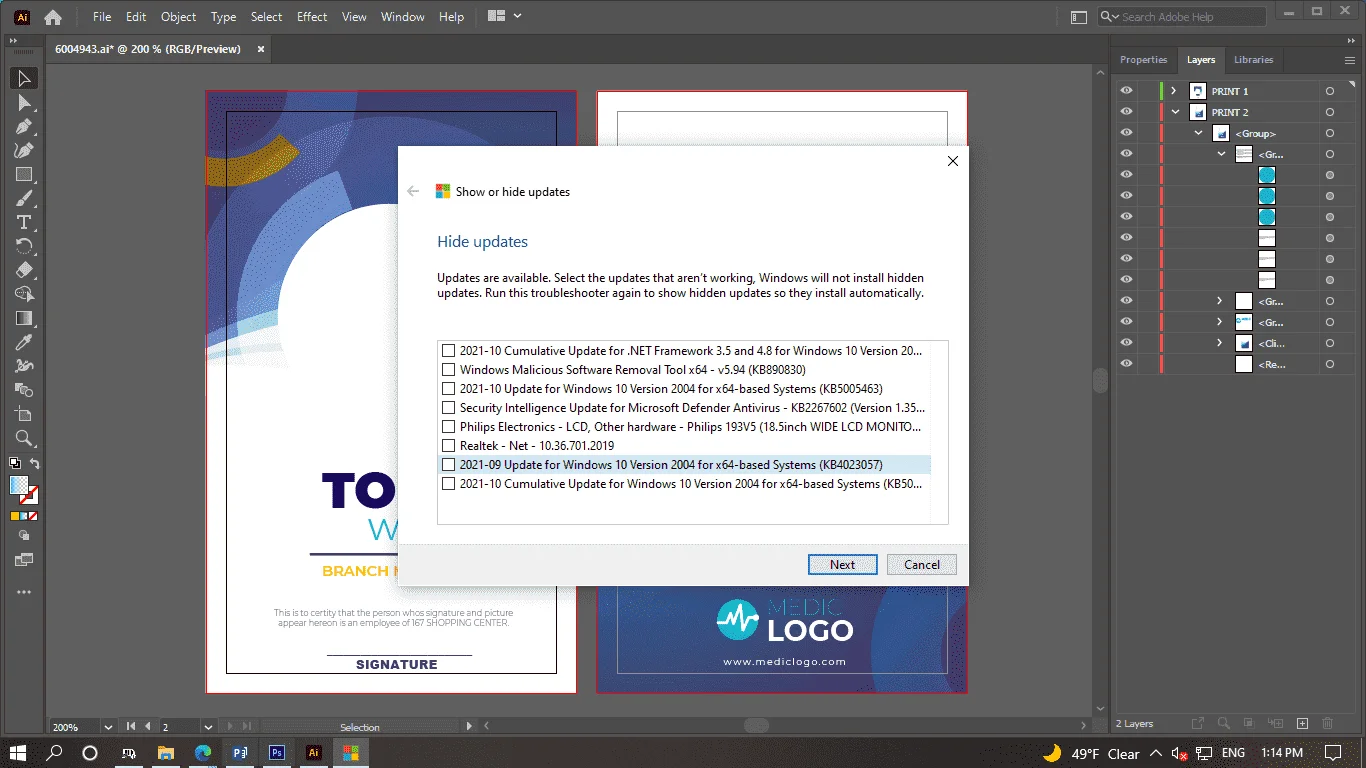
Task: Select the Type tool
Action: (x=25, y=222)
